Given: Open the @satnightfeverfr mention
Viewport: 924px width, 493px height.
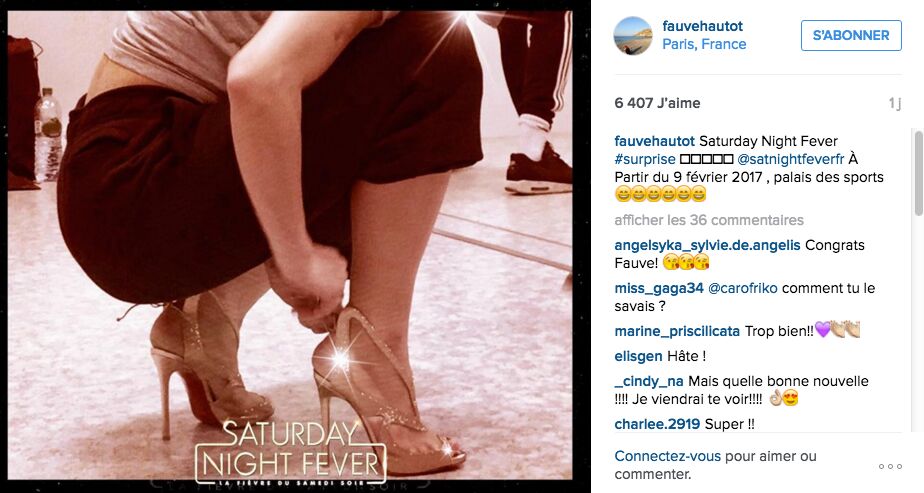Looking at the screenshot, I should pos(790,159).
